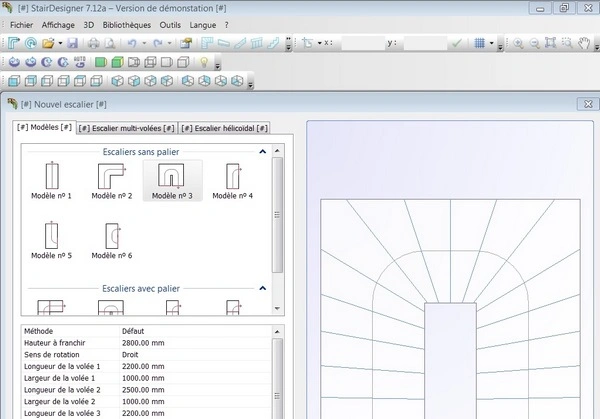Select the zoom in magnifier tool
The image size is (600, 419).
click(518, 44)
